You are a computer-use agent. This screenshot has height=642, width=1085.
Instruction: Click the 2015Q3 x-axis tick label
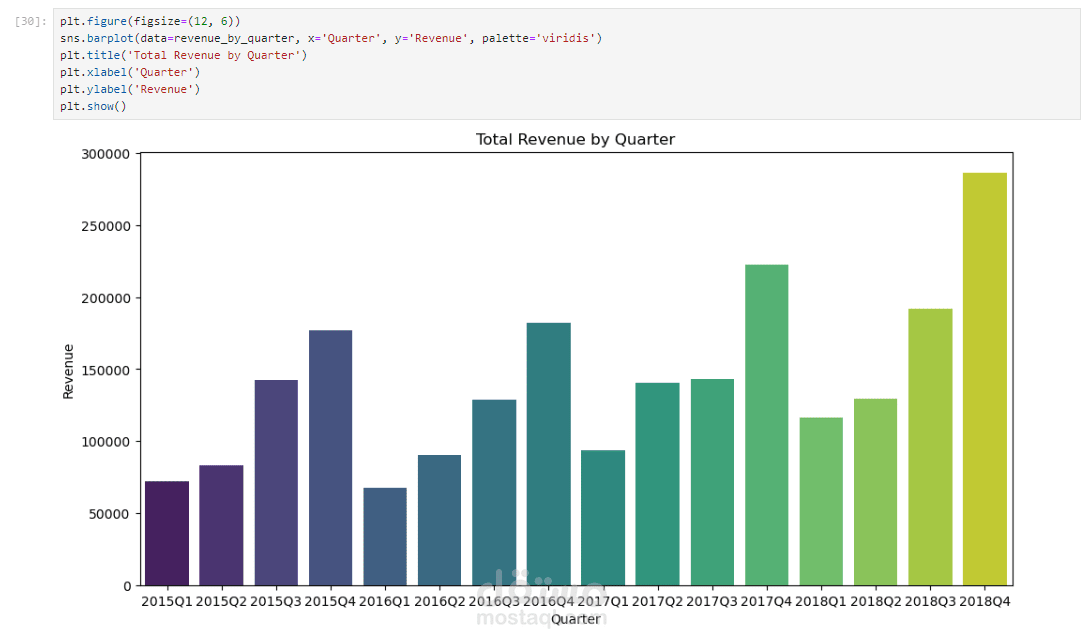pos(276,601)
